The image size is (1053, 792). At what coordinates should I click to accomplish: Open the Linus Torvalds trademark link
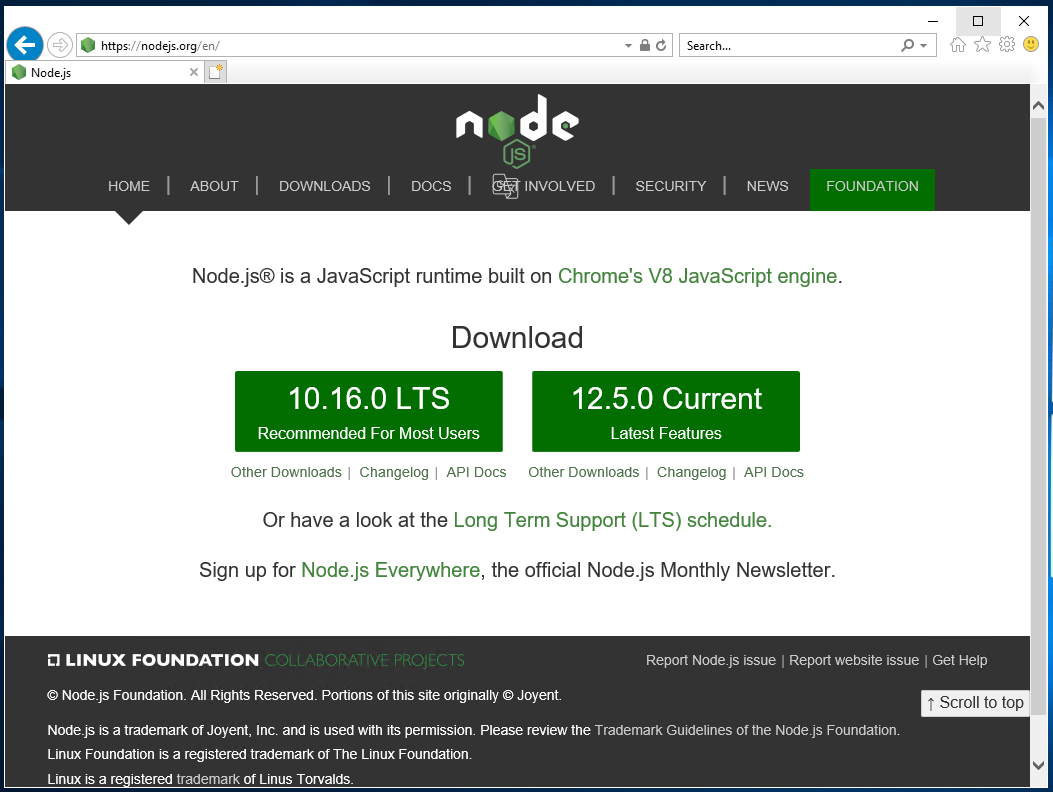pos(208,779)
